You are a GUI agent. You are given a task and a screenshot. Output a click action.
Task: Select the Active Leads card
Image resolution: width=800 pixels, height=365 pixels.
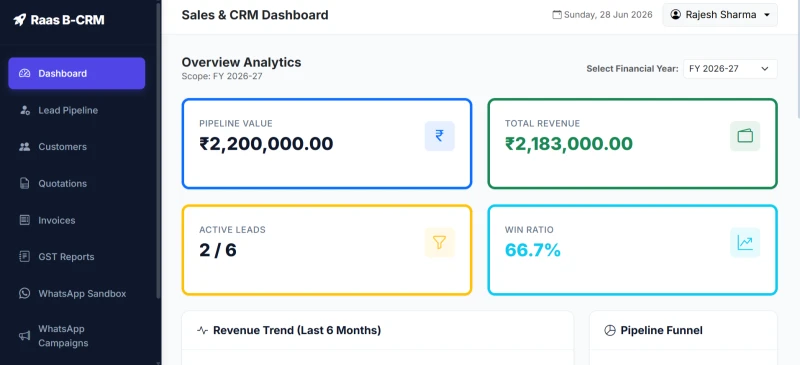[327, 250]
